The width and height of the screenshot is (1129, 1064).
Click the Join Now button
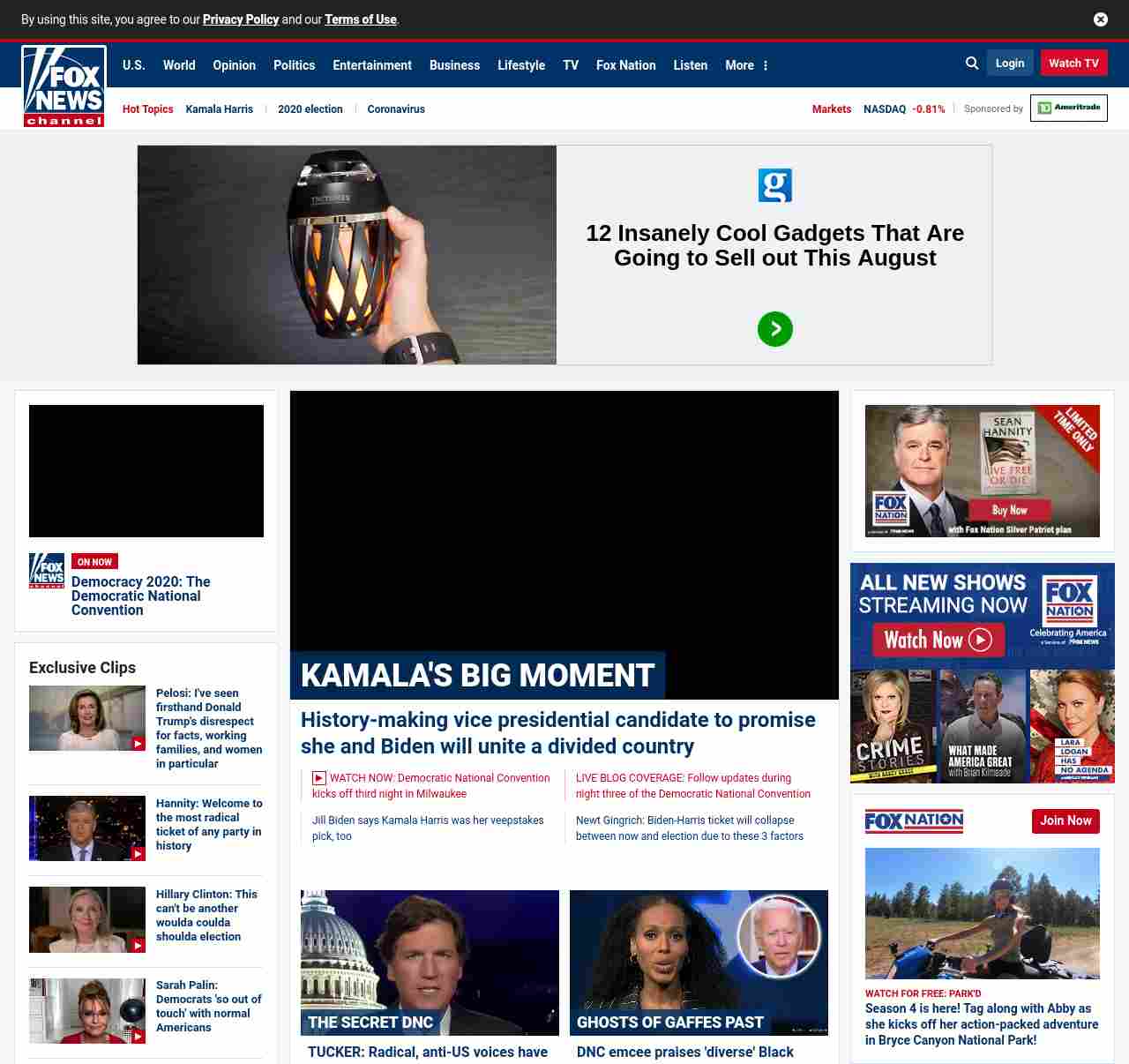pyautogui.click(x=1065, y=820)
